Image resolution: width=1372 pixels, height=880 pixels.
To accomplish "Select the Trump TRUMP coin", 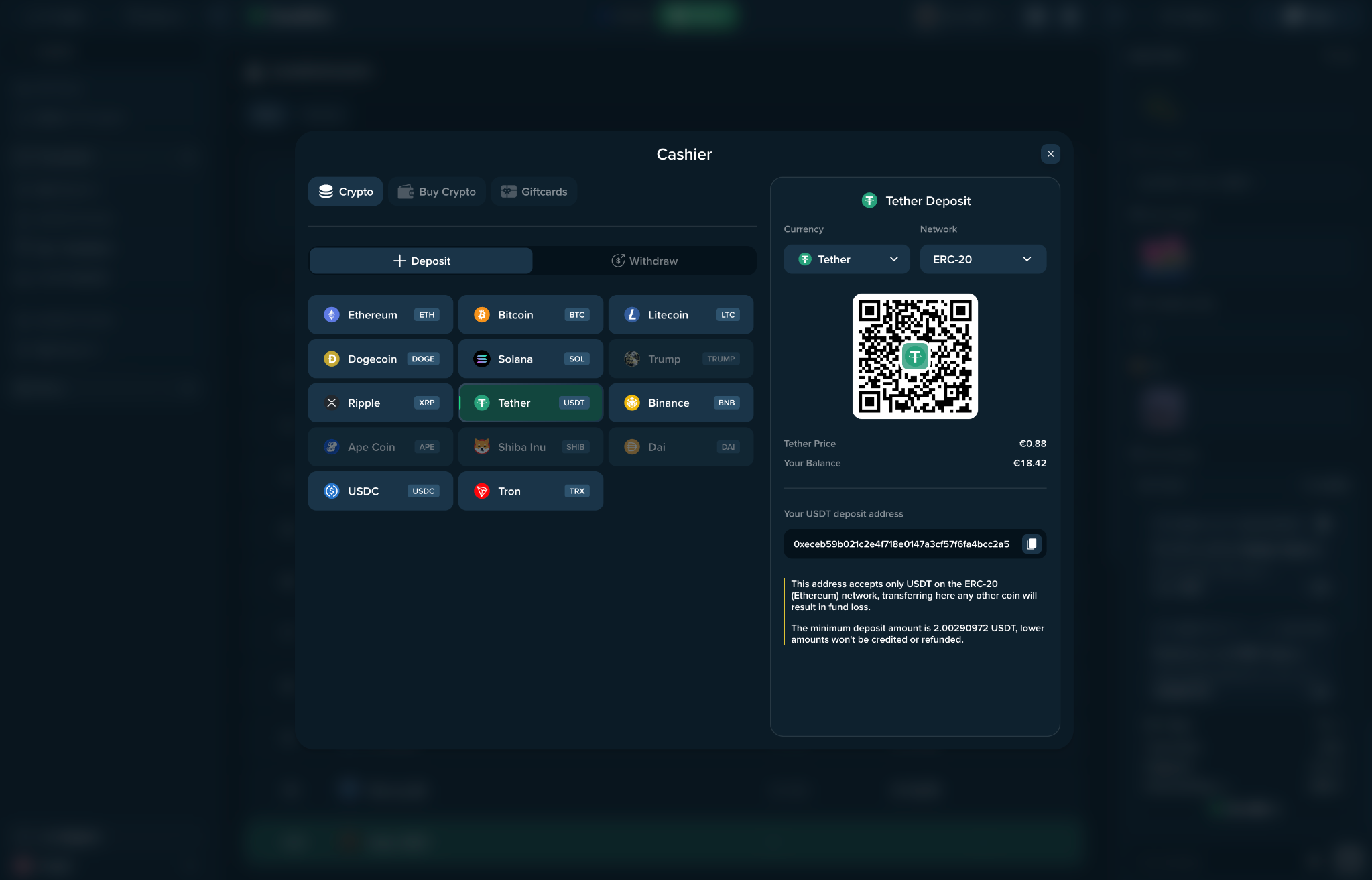I will [x=681, y=359].
